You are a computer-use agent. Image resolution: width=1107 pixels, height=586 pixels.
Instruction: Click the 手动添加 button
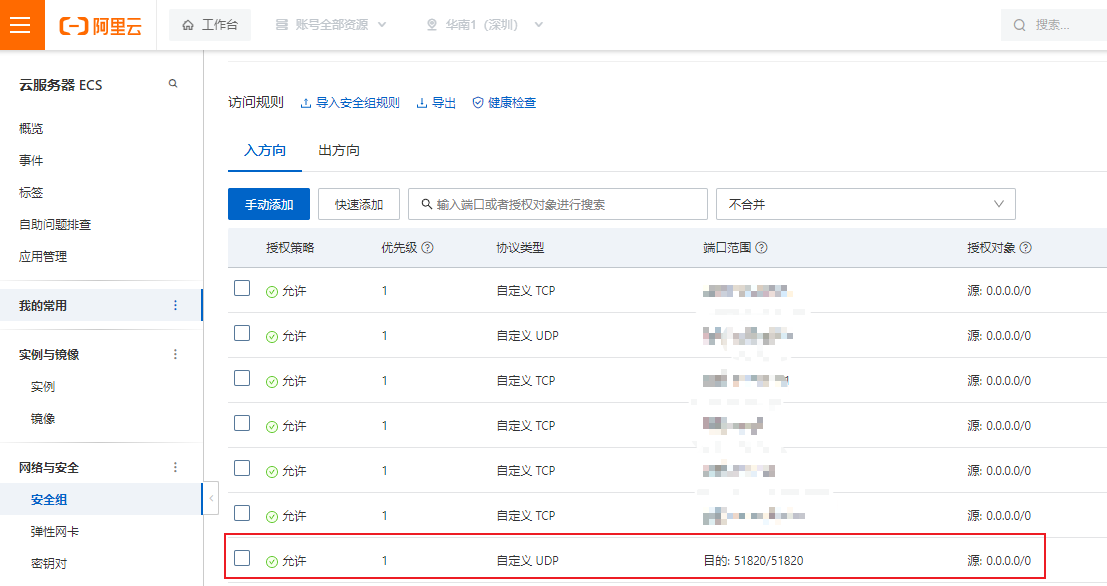(x=269, y=204)
